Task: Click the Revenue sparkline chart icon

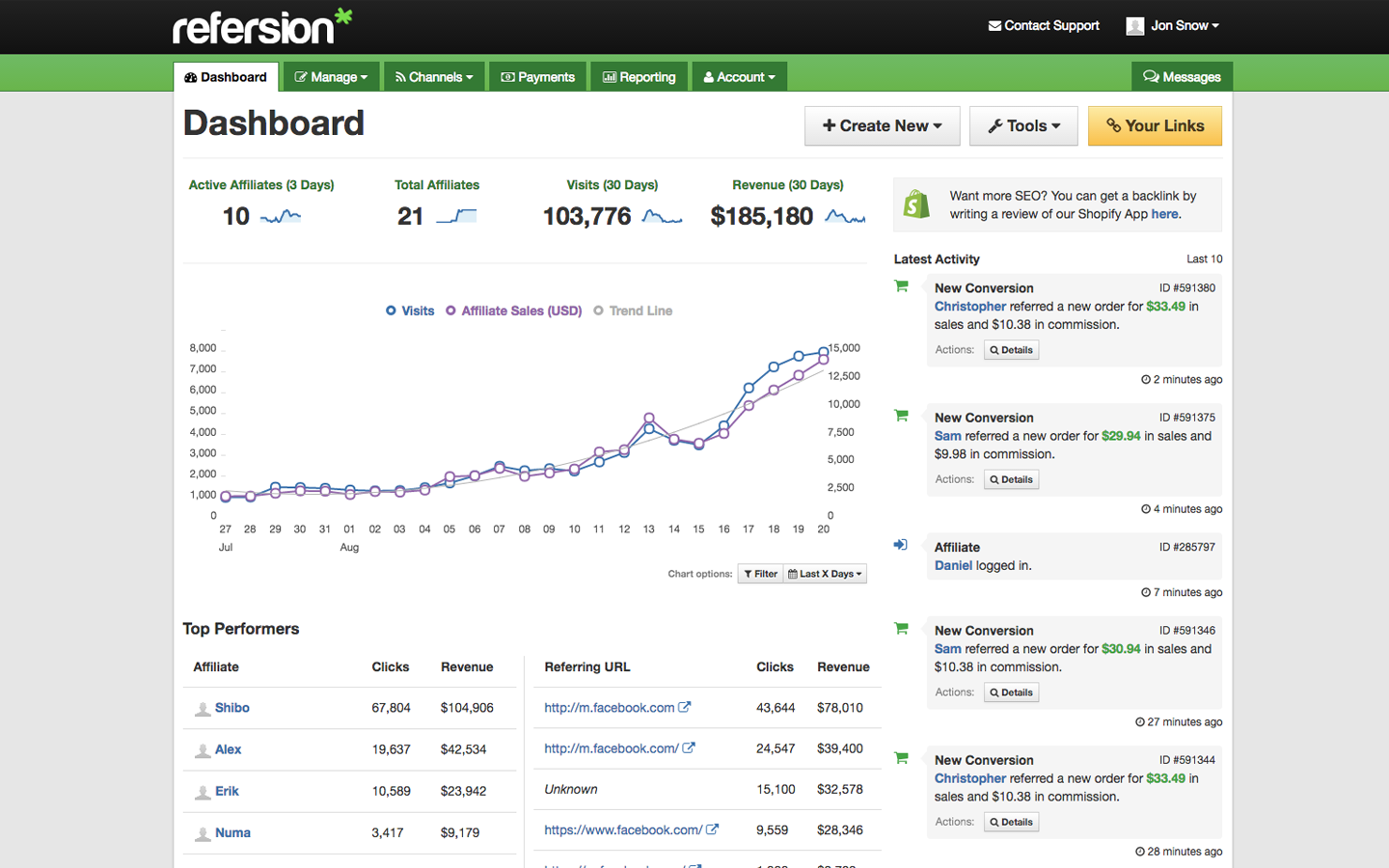Action: pos(845,217)
